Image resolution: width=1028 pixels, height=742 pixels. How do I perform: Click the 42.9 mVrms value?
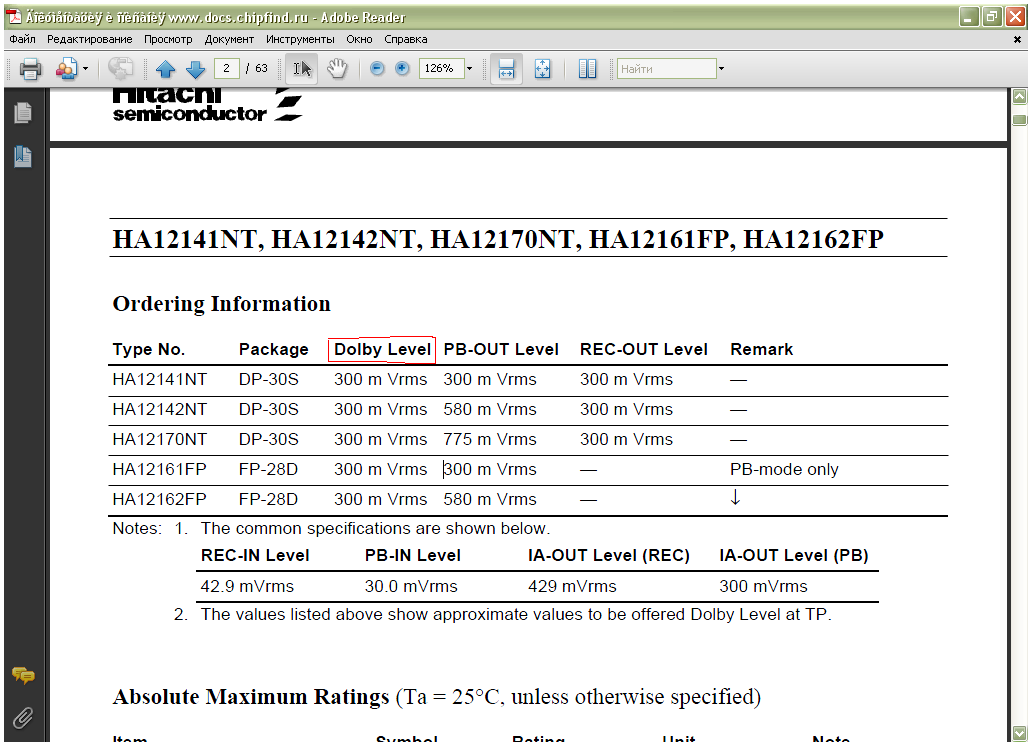click(x=247, y=587)
